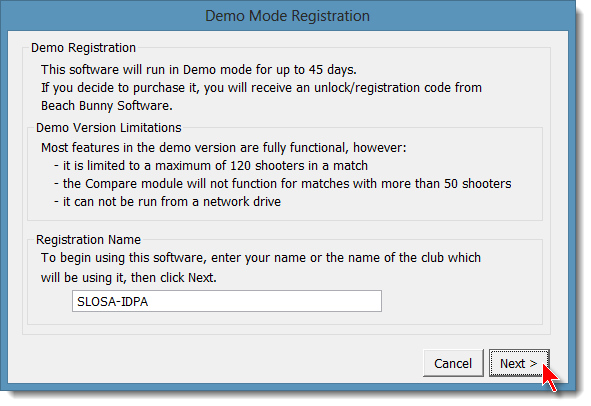Click the unlock/registration code phrase
591x406 pixels.
point(383,88)
